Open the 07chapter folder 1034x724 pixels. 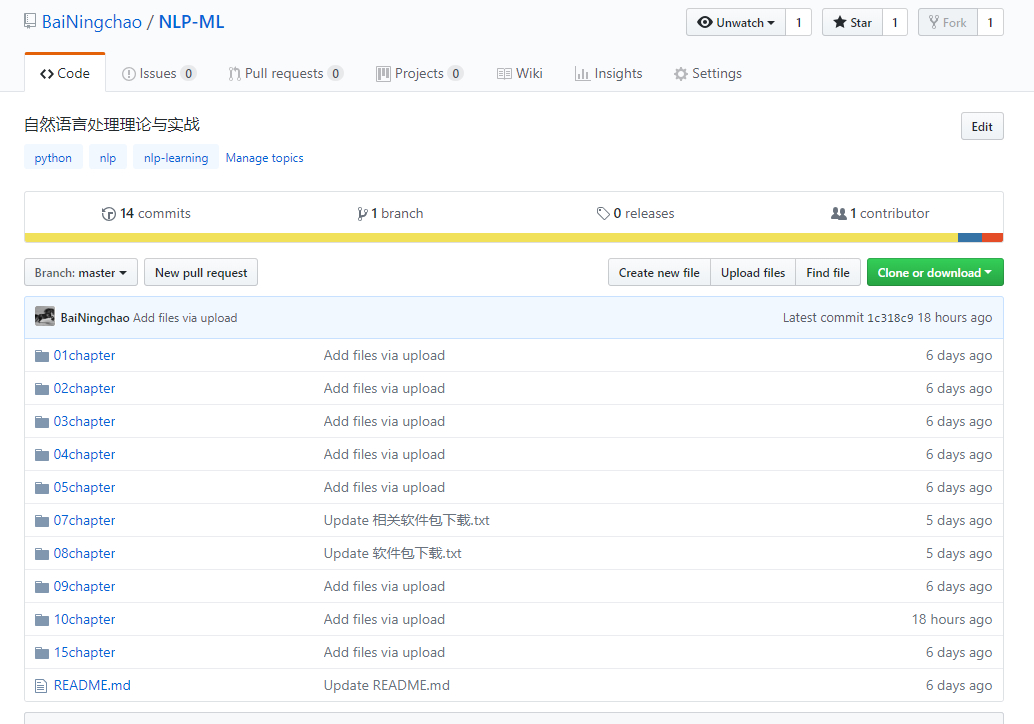click(84, 520)
